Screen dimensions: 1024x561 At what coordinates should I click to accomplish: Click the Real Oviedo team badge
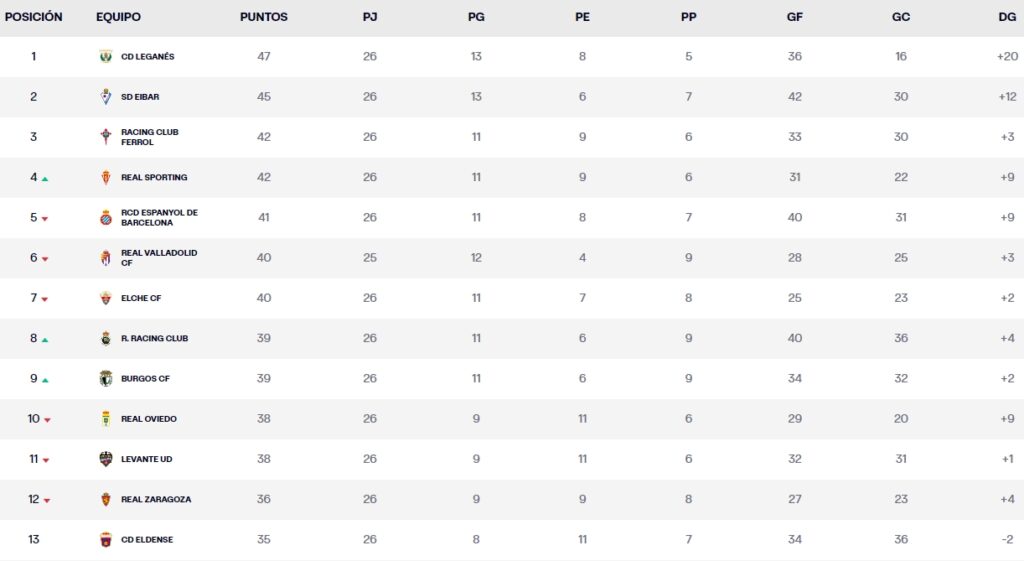click(x=106, y=419)
